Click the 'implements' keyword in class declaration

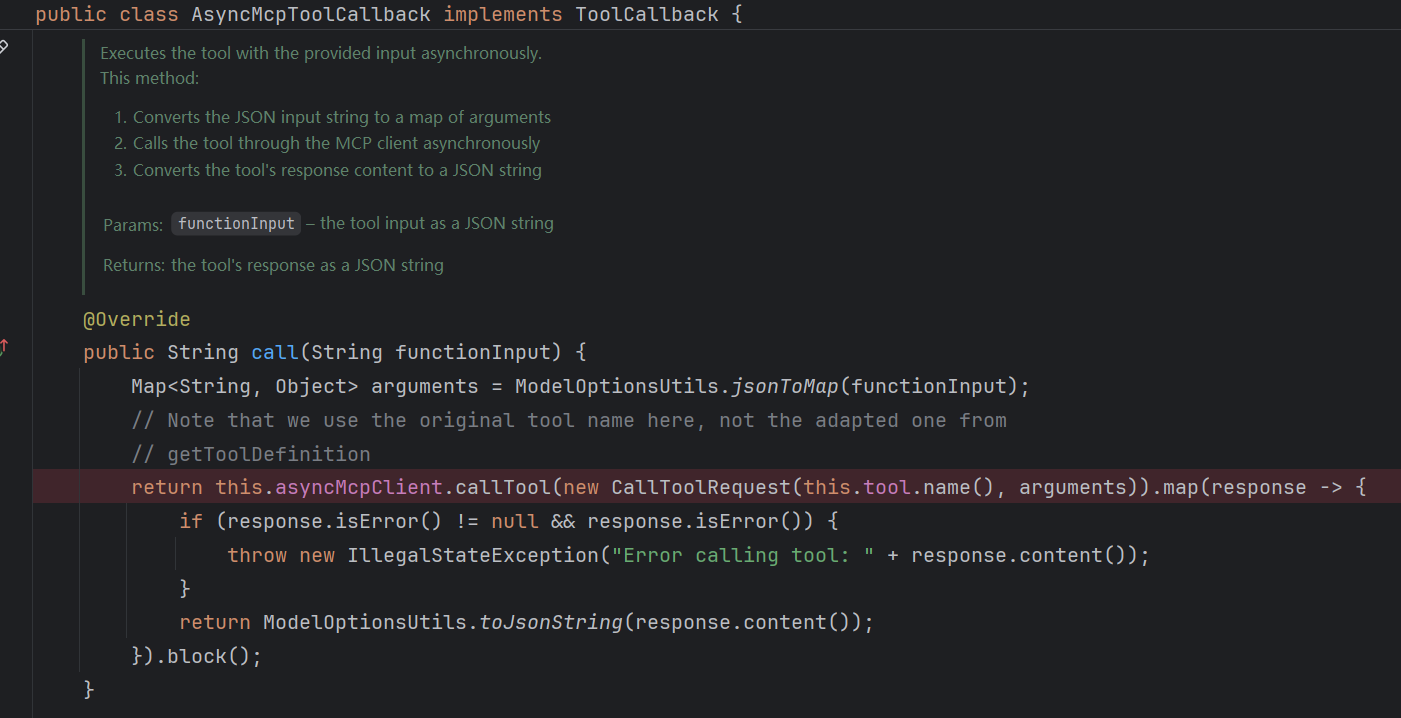click(x=503, y=14)
